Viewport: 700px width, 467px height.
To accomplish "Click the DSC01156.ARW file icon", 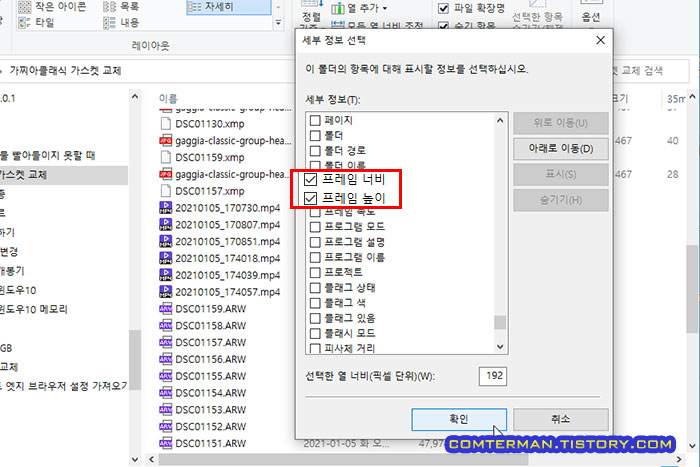I will pos(166,359).
